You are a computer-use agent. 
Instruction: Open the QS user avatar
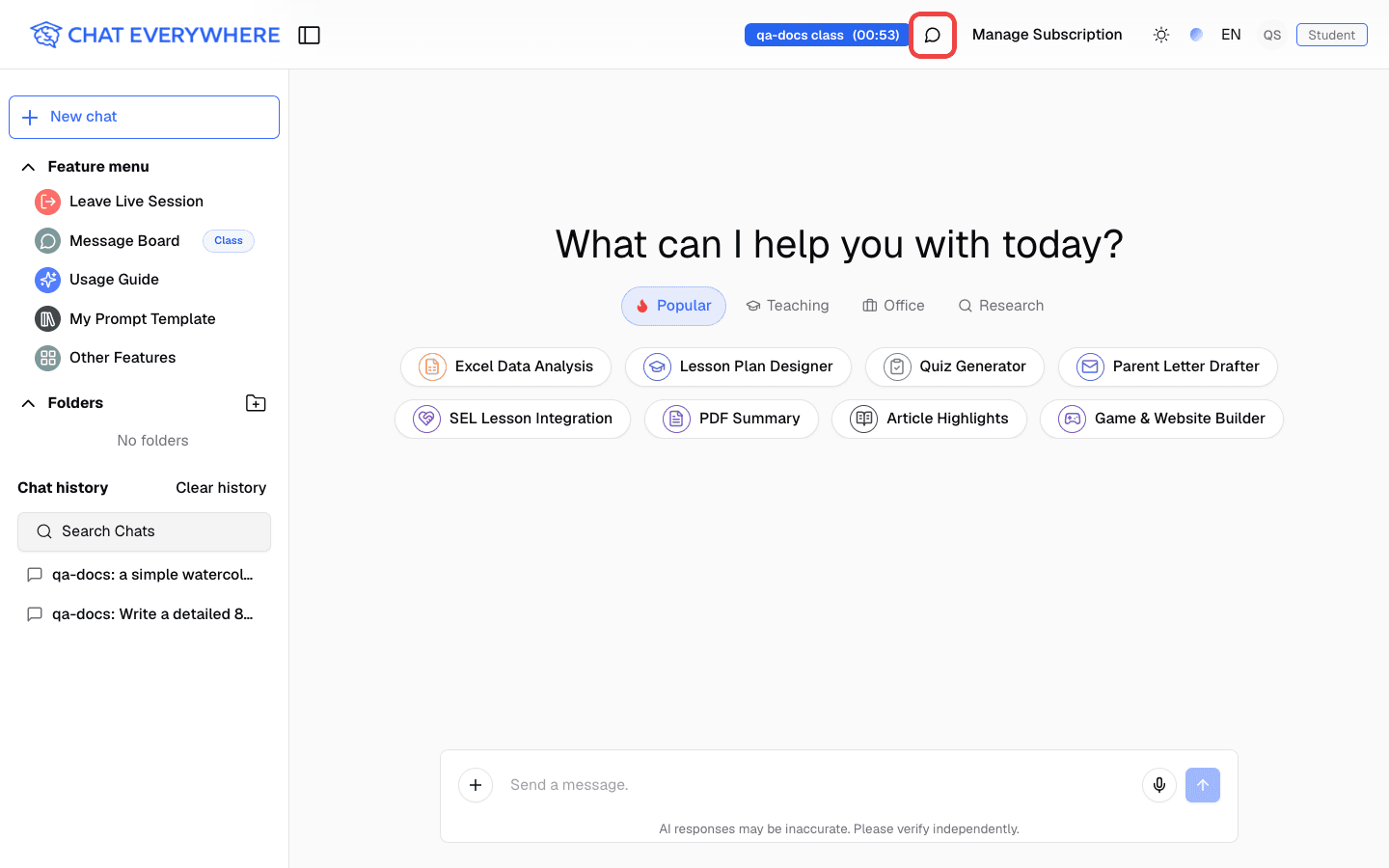click(1272, 35)
